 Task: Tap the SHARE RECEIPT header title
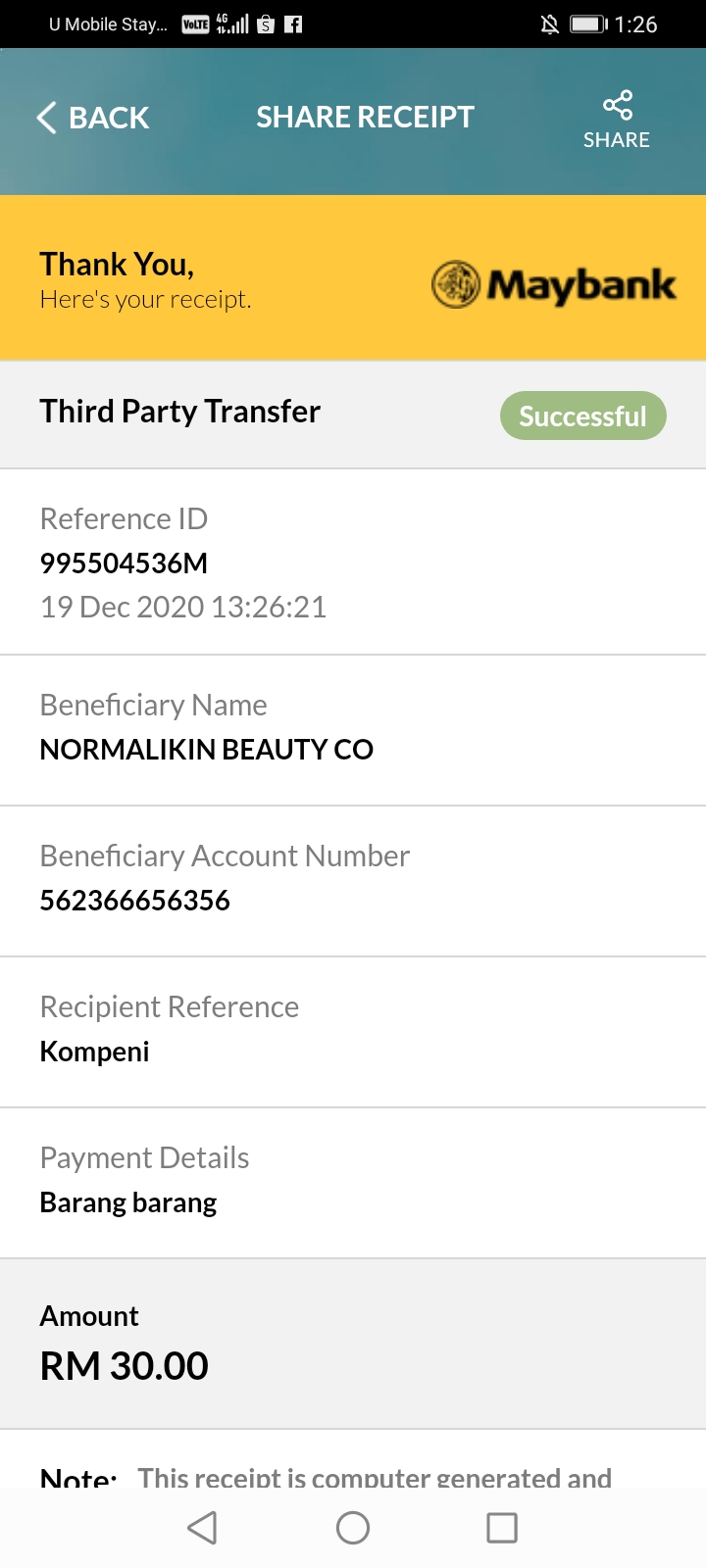click(365, 118)
